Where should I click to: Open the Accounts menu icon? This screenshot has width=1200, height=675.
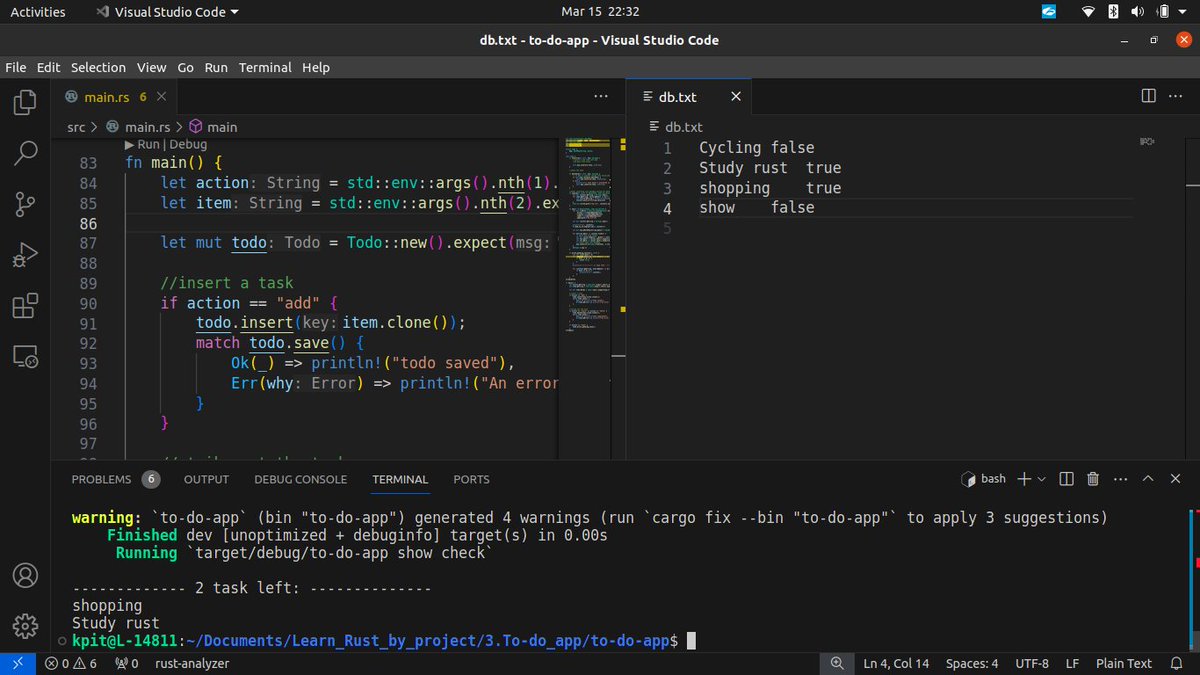click(25, 576)
